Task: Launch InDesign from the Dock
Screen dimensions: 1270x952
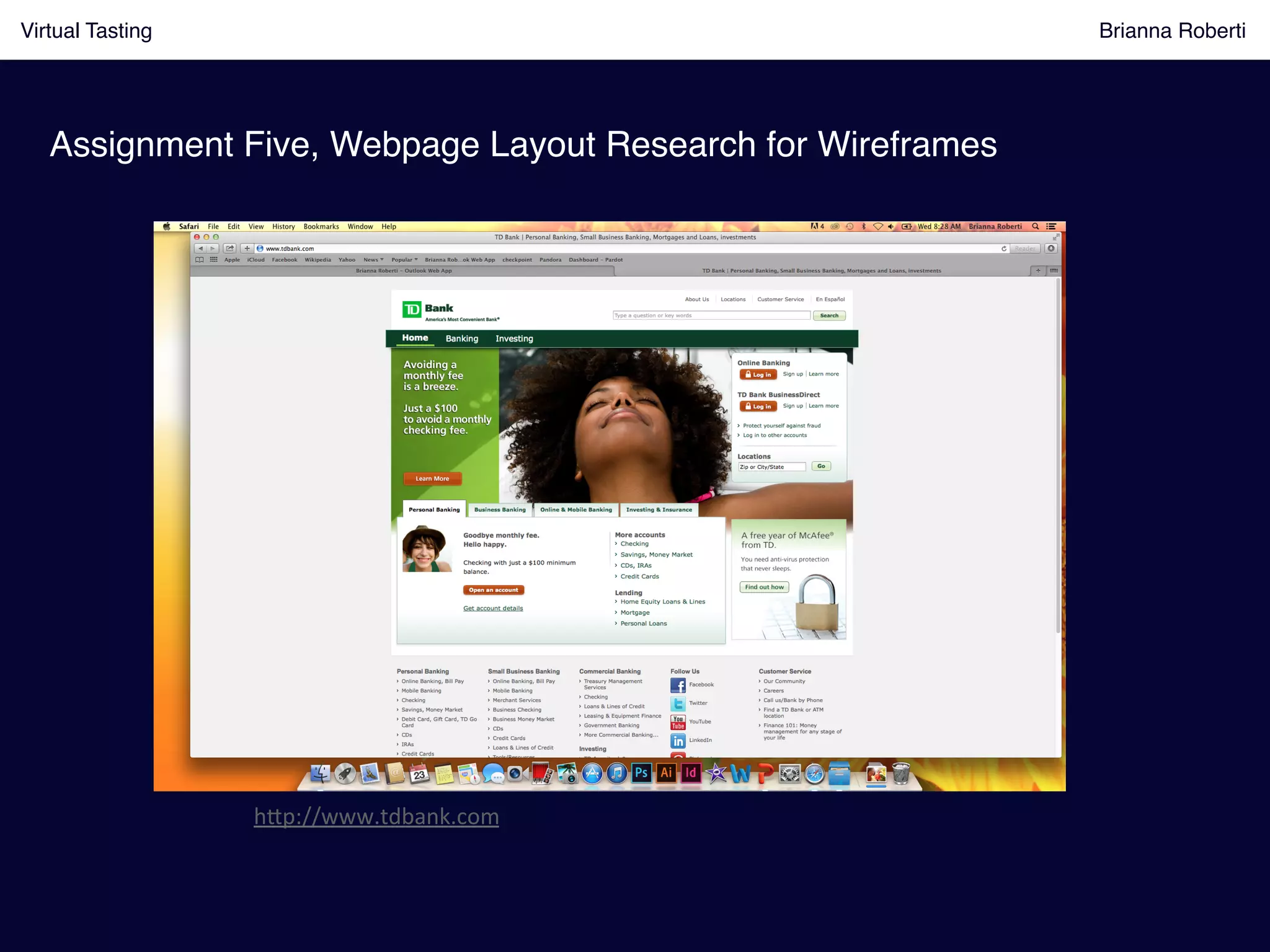Action: click(x=691, y=773)
